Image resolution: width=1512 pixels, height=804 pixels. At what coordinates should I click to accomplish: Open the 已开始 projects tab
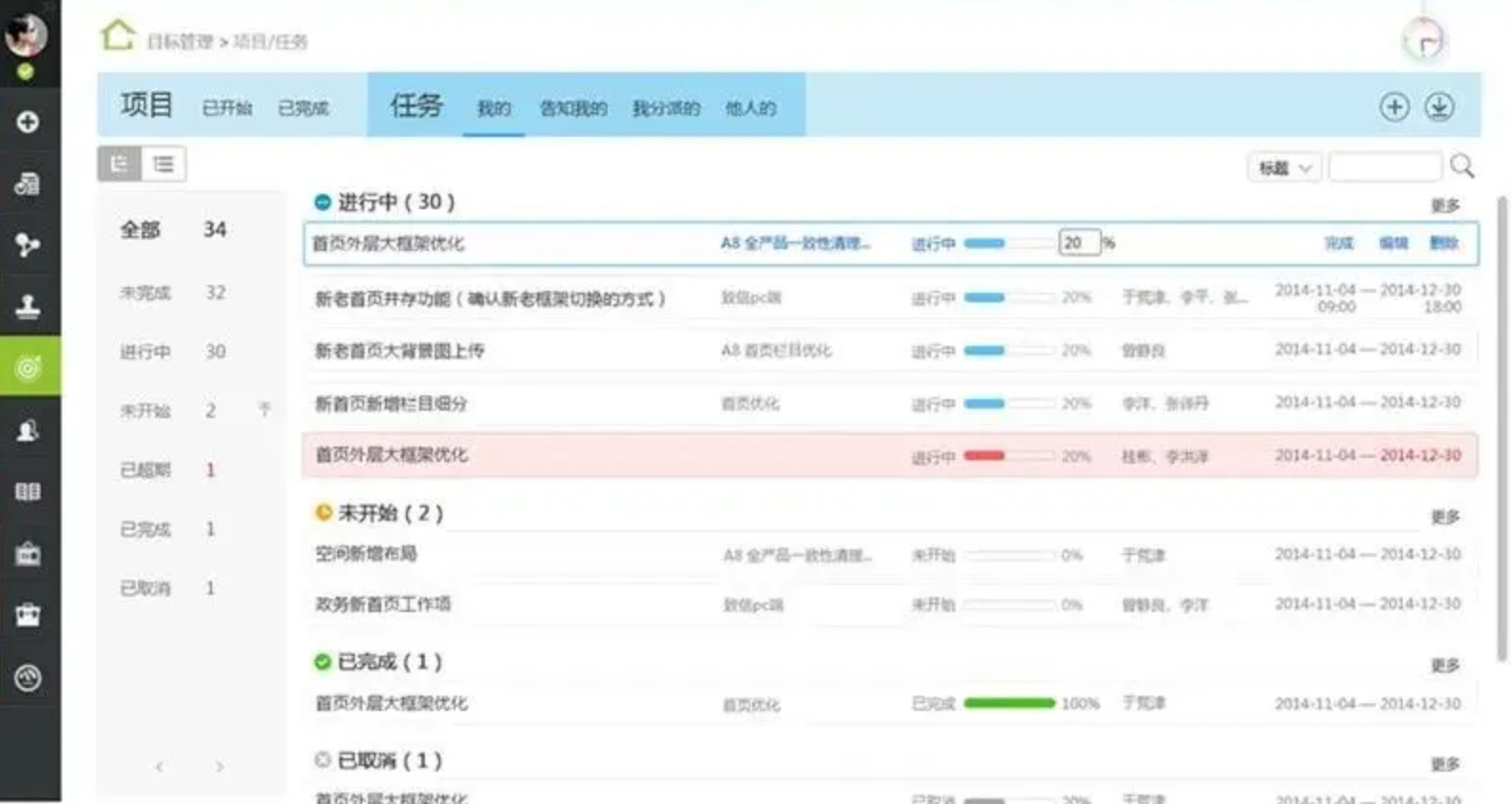tap(226, 108)
